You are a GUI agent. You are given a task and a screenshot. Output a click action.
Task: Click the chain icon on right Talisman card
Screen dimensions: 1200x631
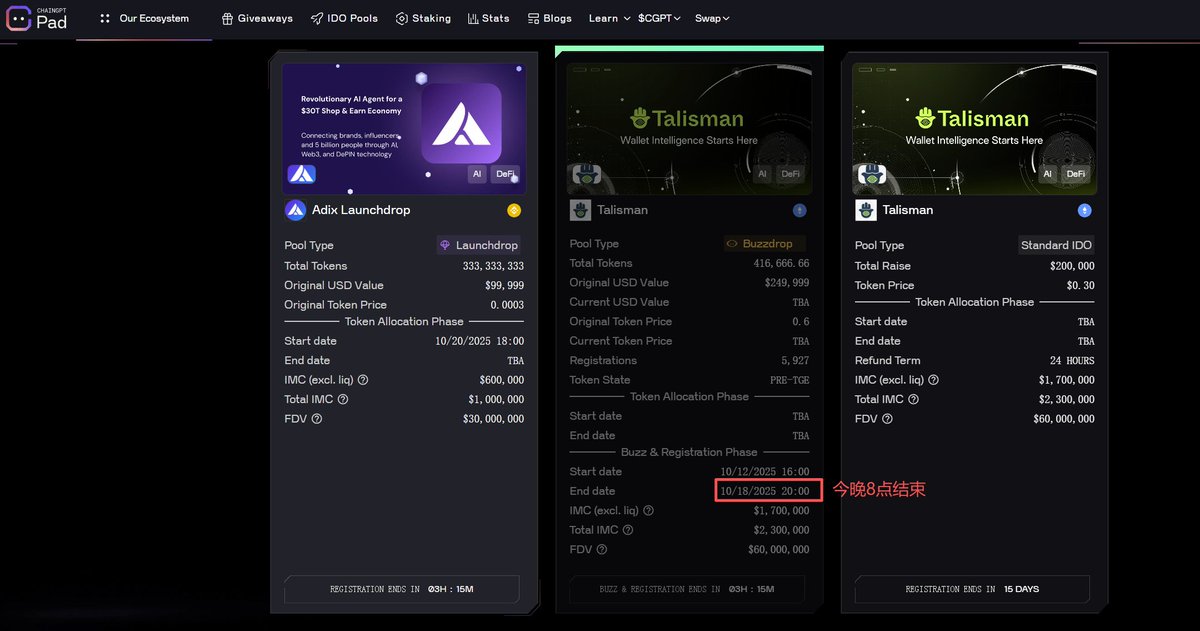click(1084, 210)
